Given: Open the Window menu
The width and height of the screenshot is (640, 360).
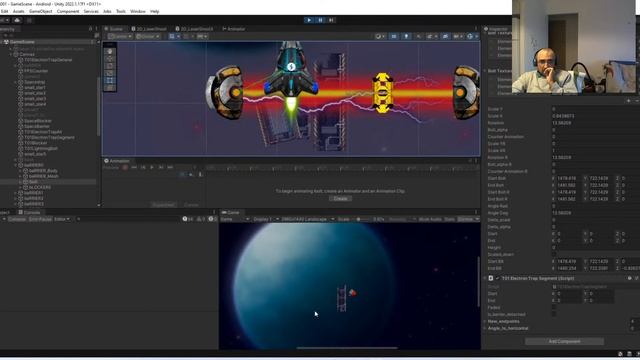Looking at the screenshot, I should (x=138, y=11).
